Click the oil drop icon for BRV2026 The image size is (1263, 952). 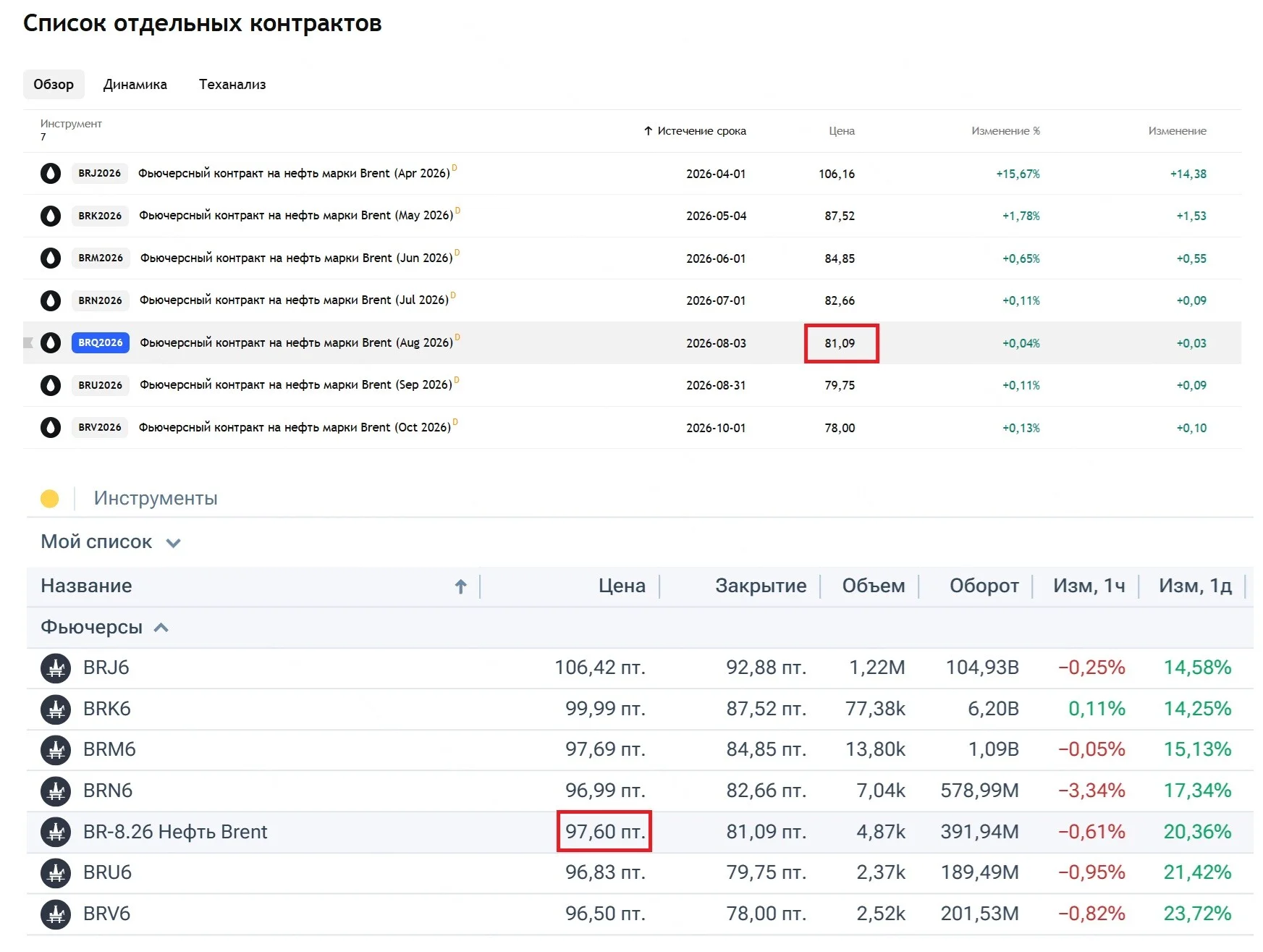coord(51,427)
